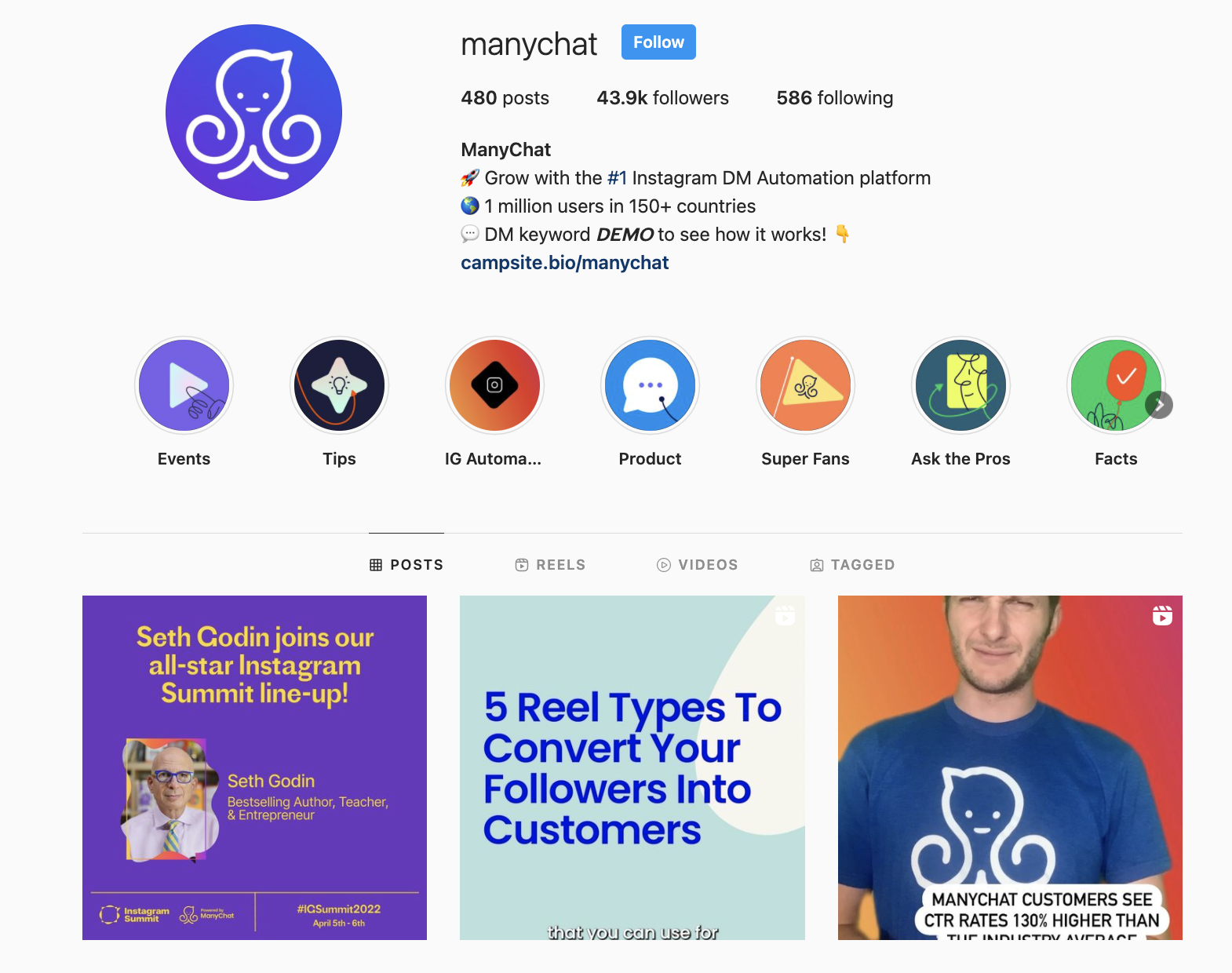Open the #1 hashtag link in bio
The height and width of the screenshot is (973, 1232).
point(617,178)
